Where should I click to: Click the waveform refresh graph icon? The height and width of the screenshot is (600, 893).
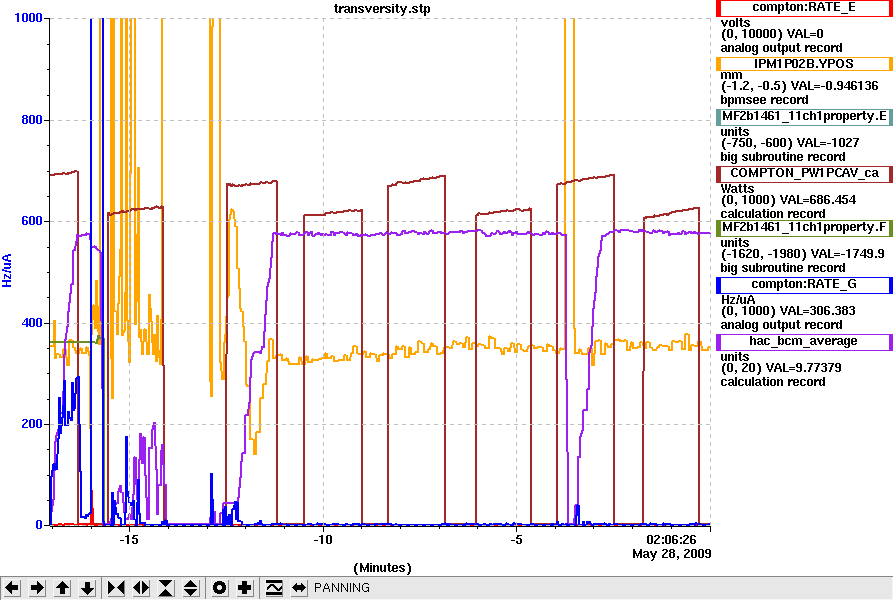click(x=274, y=587)
